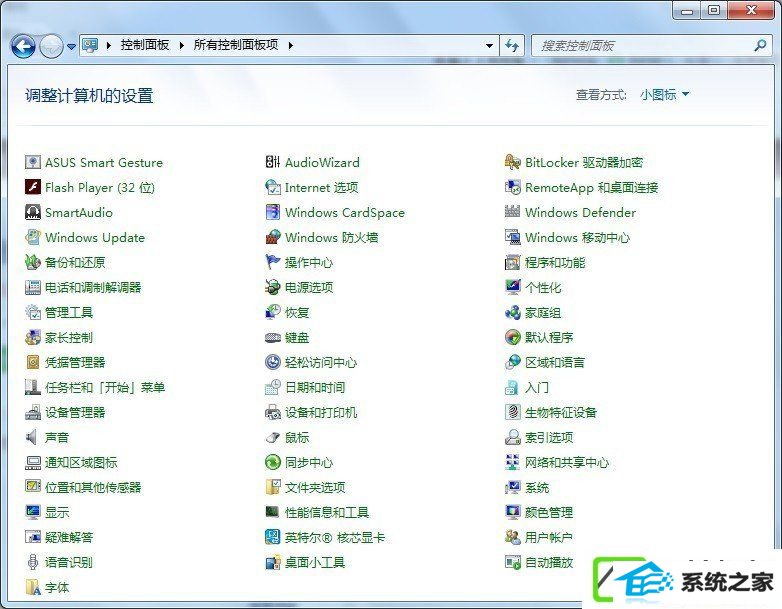Open the 程序和功能 icon

click(x=513, y=262)
